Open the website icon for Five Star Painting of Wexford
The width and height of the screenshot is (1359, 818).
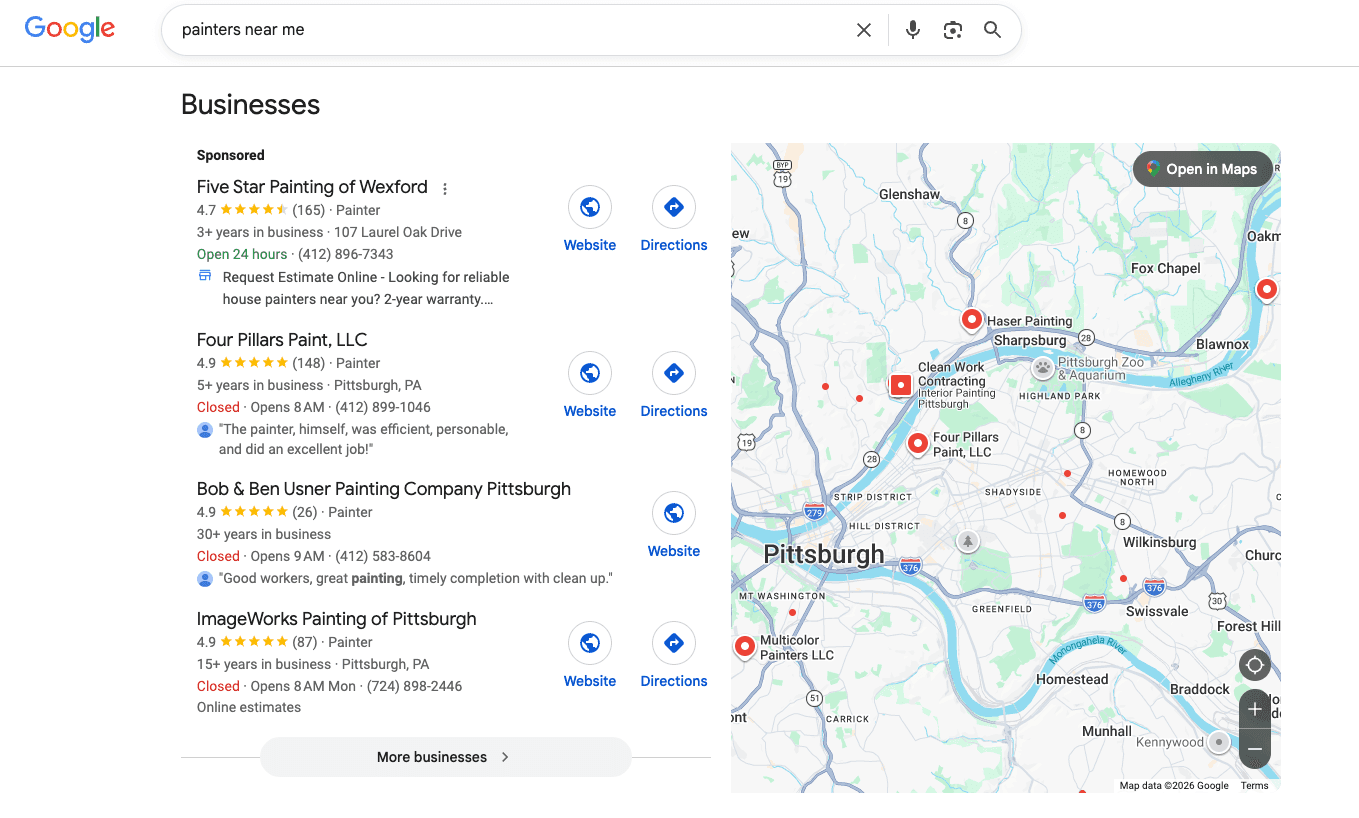pyautogui.click(x=590, y=207)
